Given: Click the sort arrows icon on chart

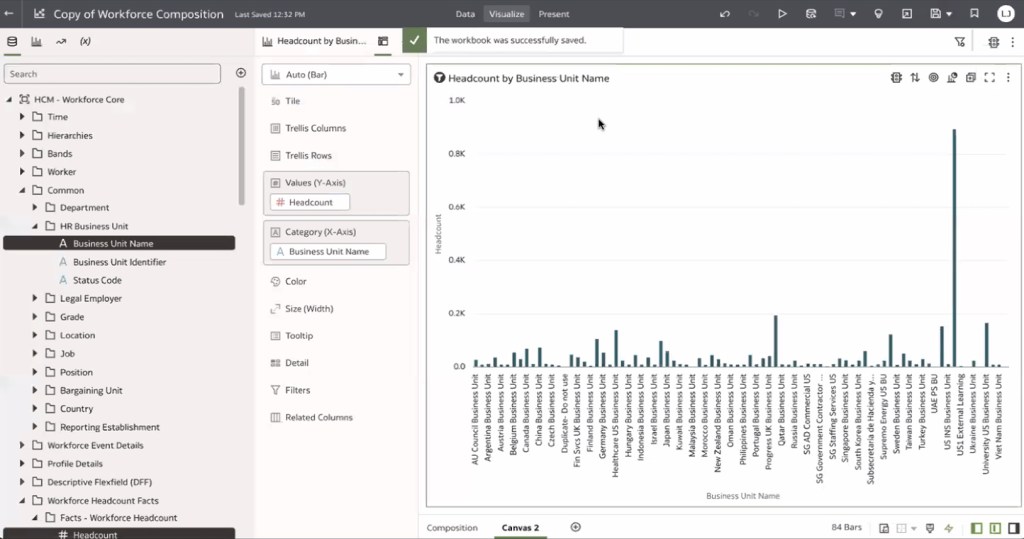Looking at the screenshot, I should coord(914,78).
